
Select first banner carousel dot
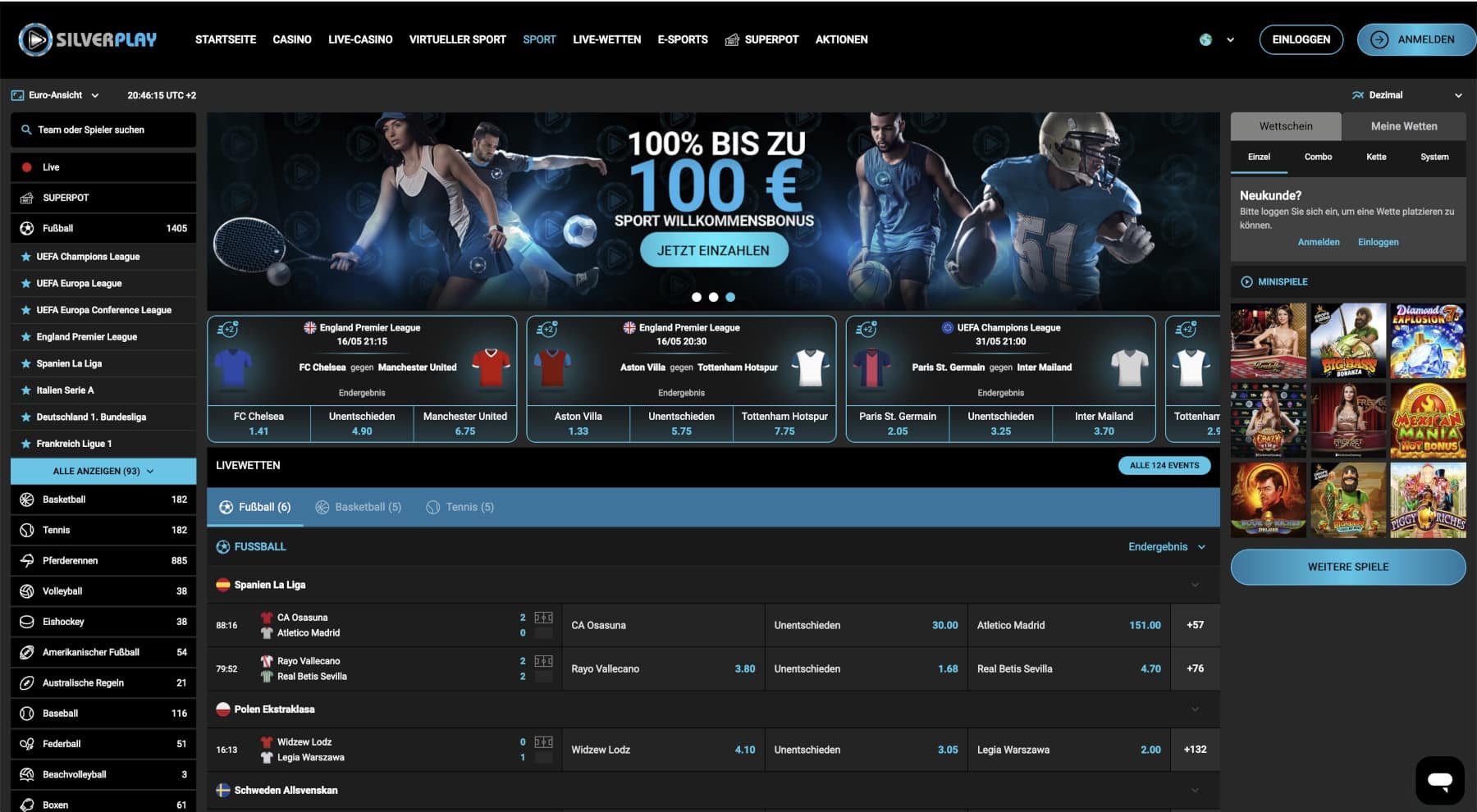coord(697,297)
